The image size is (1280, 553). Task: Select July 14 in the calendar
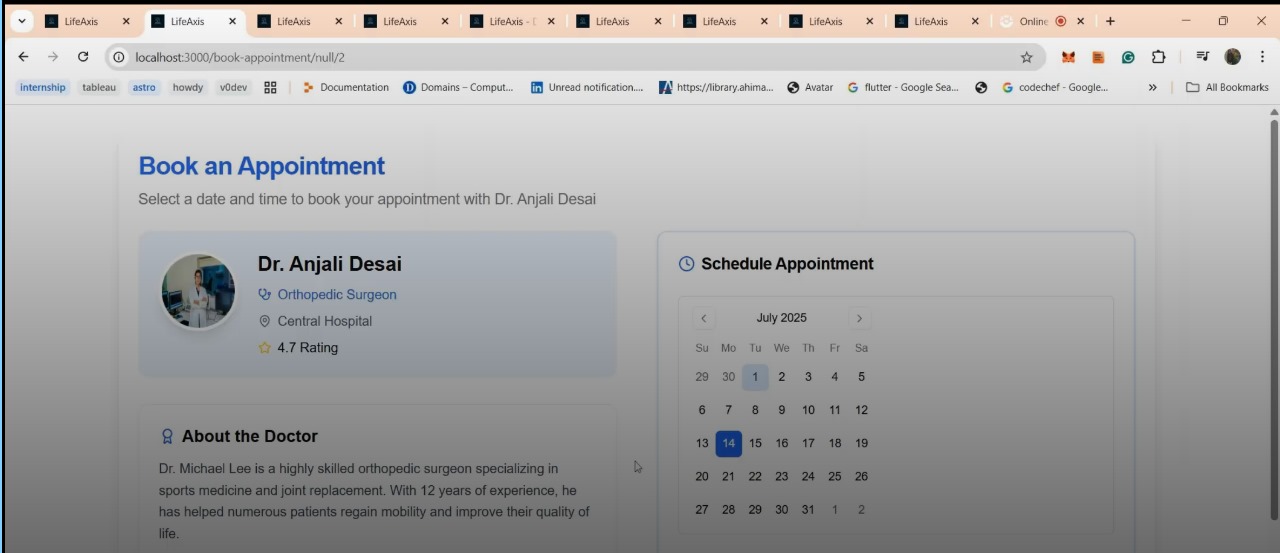728,444
